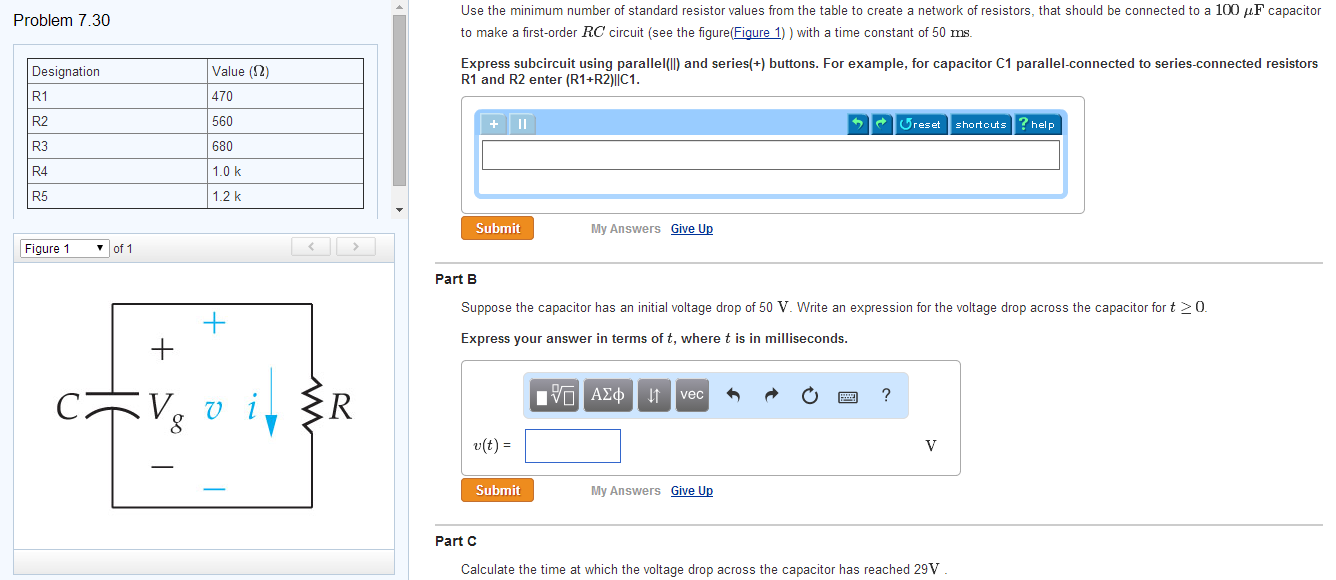Open the Figure 1 dropdown
Screen dimensions: 1336x580
click(64, 246)
